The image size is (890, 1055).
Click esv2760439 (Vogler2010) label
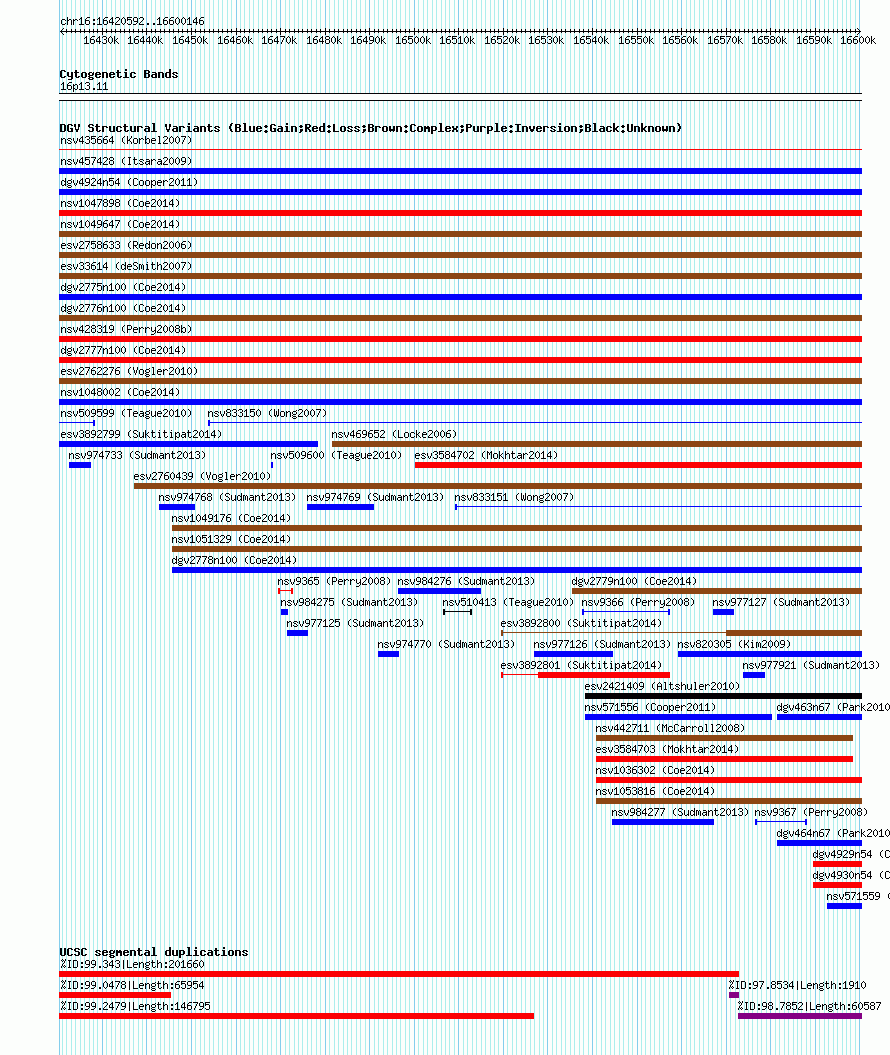pyautogui.click(x=202, y=476)
